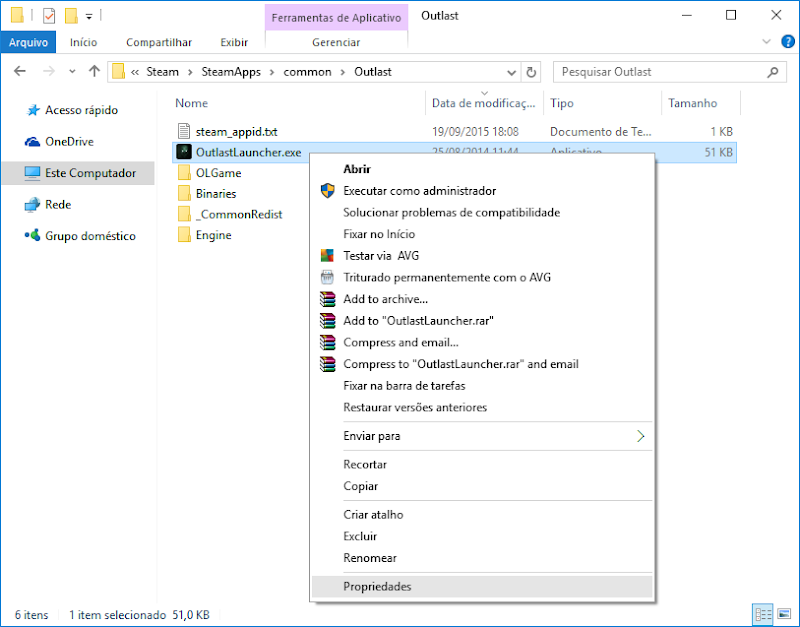
Task: Click the New folder quick access icon
Action: tap(71, 16)
